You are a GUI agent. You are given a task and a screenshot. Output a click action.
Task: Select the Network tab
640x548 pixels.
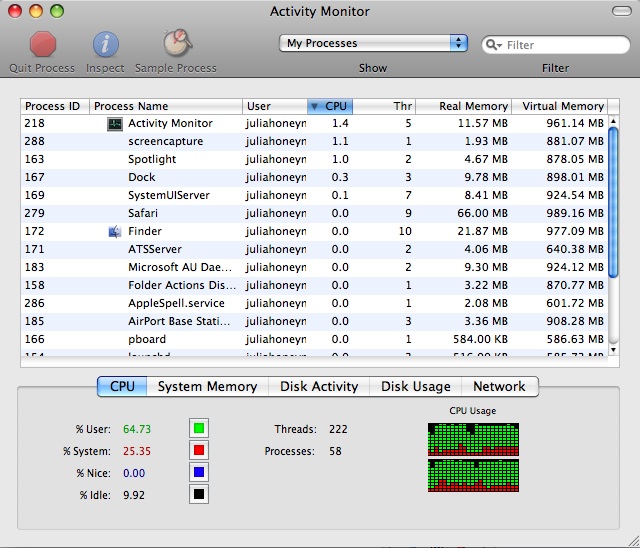click(500, 386)
